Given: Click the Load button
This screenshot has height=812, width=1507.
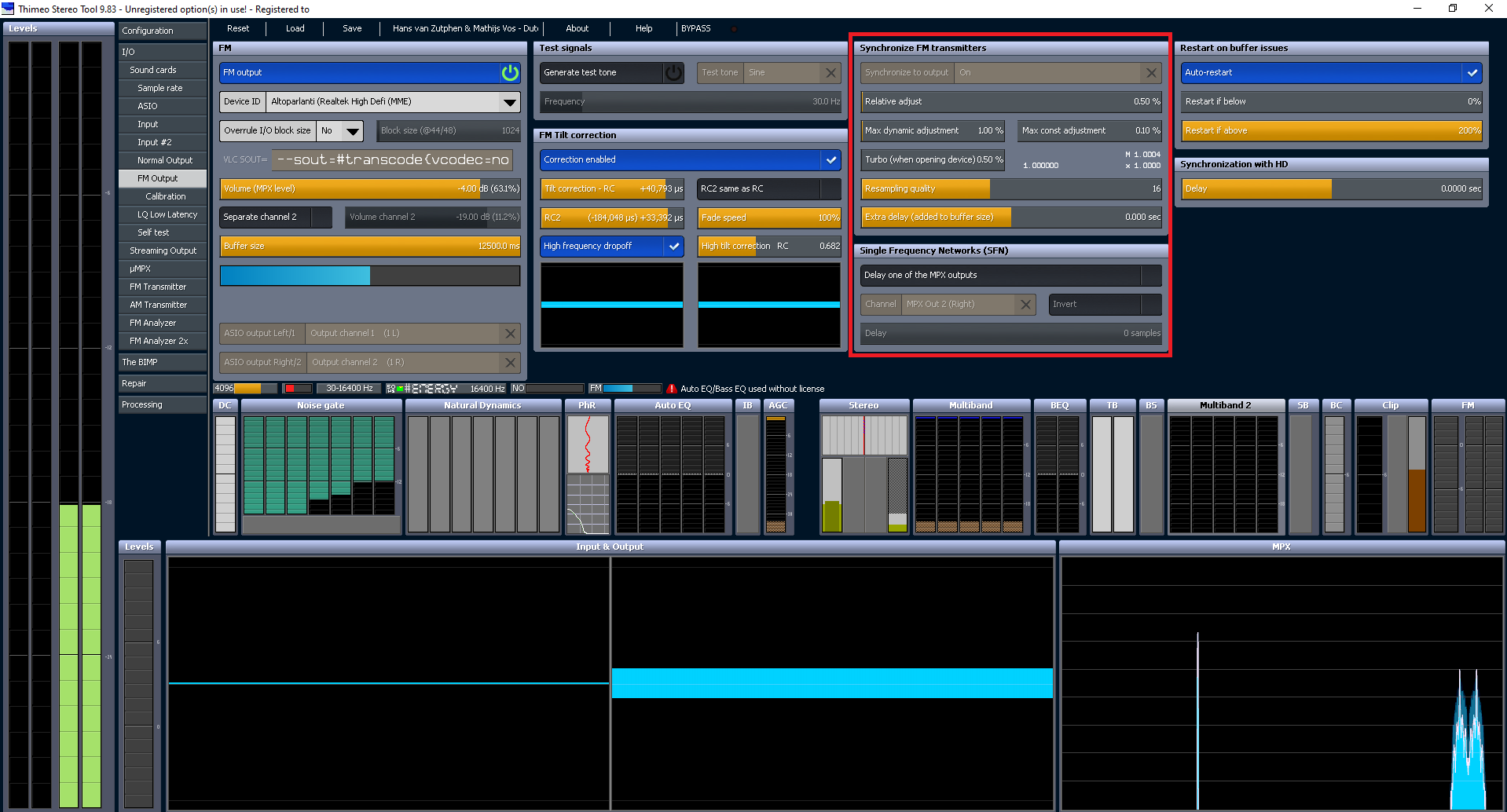Looking at the screenshot, I should click(295, 28).
